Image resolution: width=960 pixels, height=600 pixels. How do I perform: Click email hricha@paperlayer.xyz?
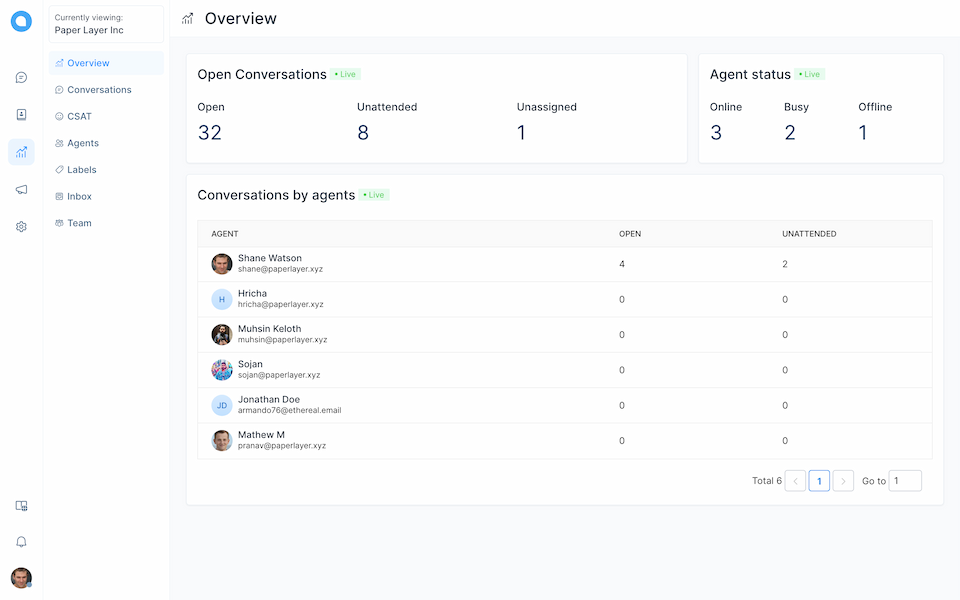280,304
